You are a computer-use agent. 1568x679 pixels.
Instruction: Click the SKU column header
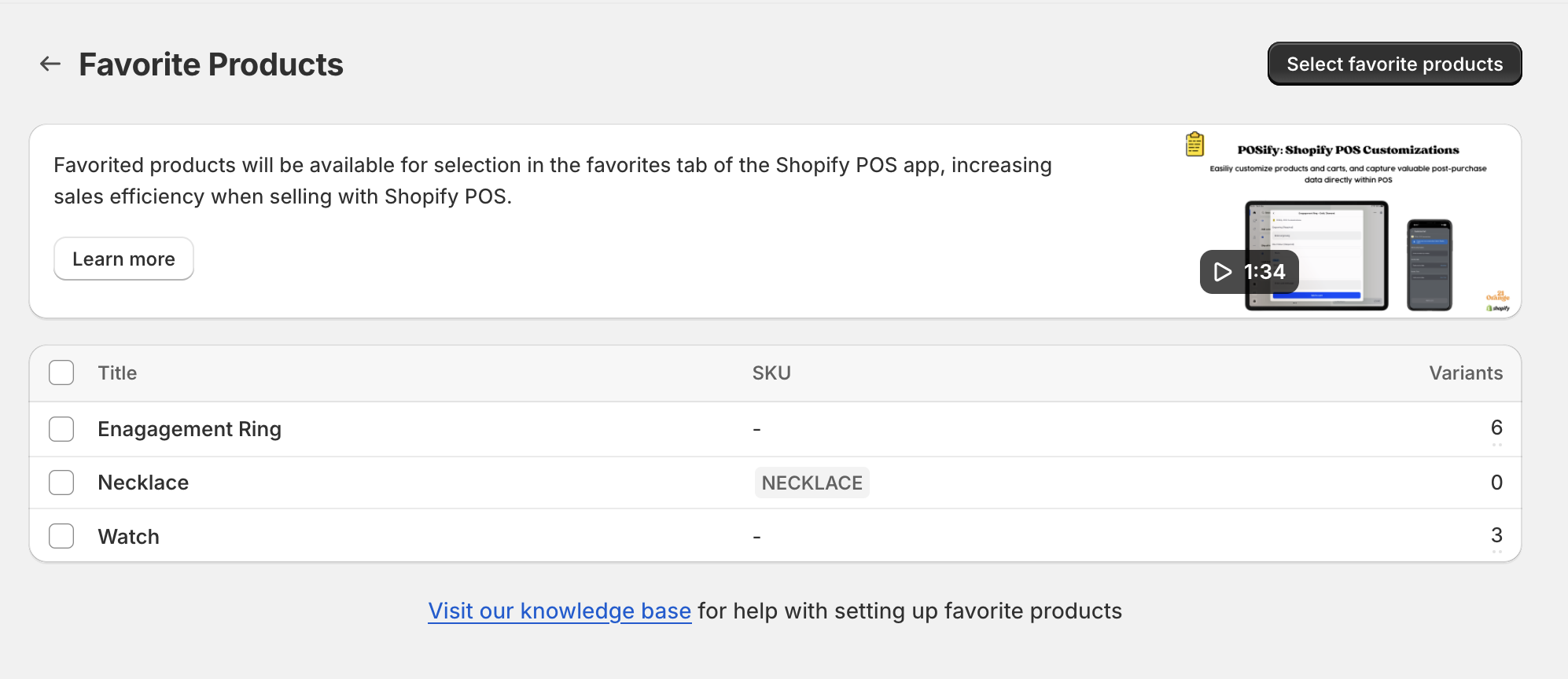point(771,373)
